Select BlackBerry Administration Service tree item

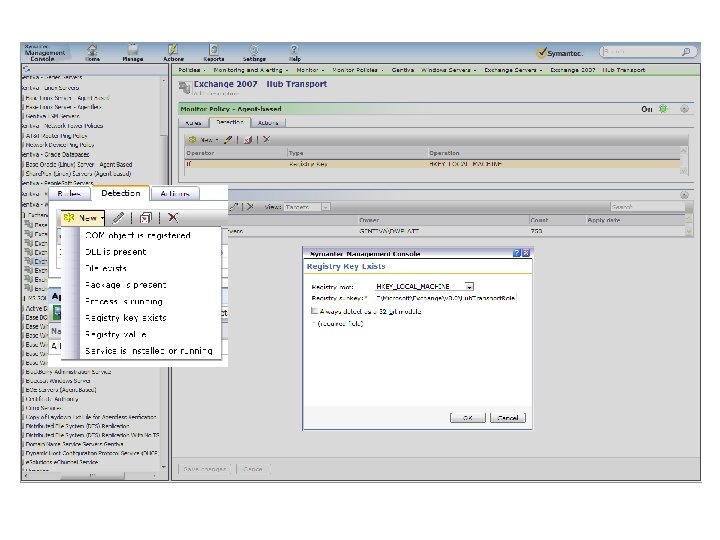coord(68,371)
